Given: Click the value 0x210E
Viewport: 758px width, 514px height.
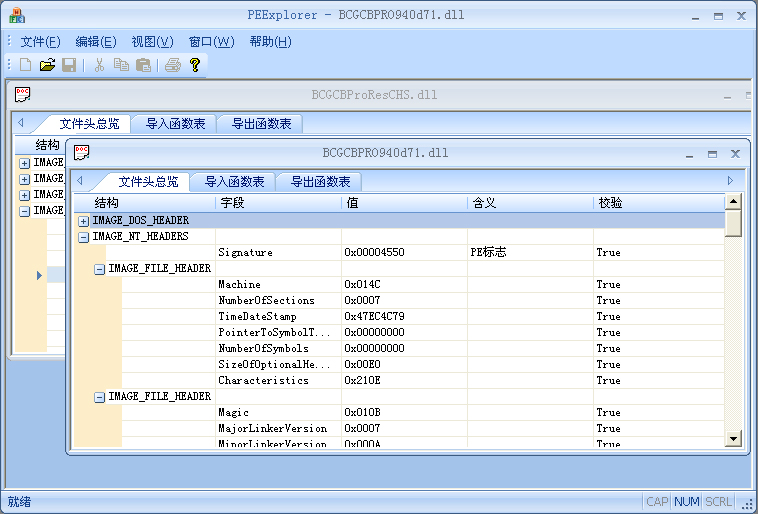Looking at the screenshot, I should [x=362, y=380].
